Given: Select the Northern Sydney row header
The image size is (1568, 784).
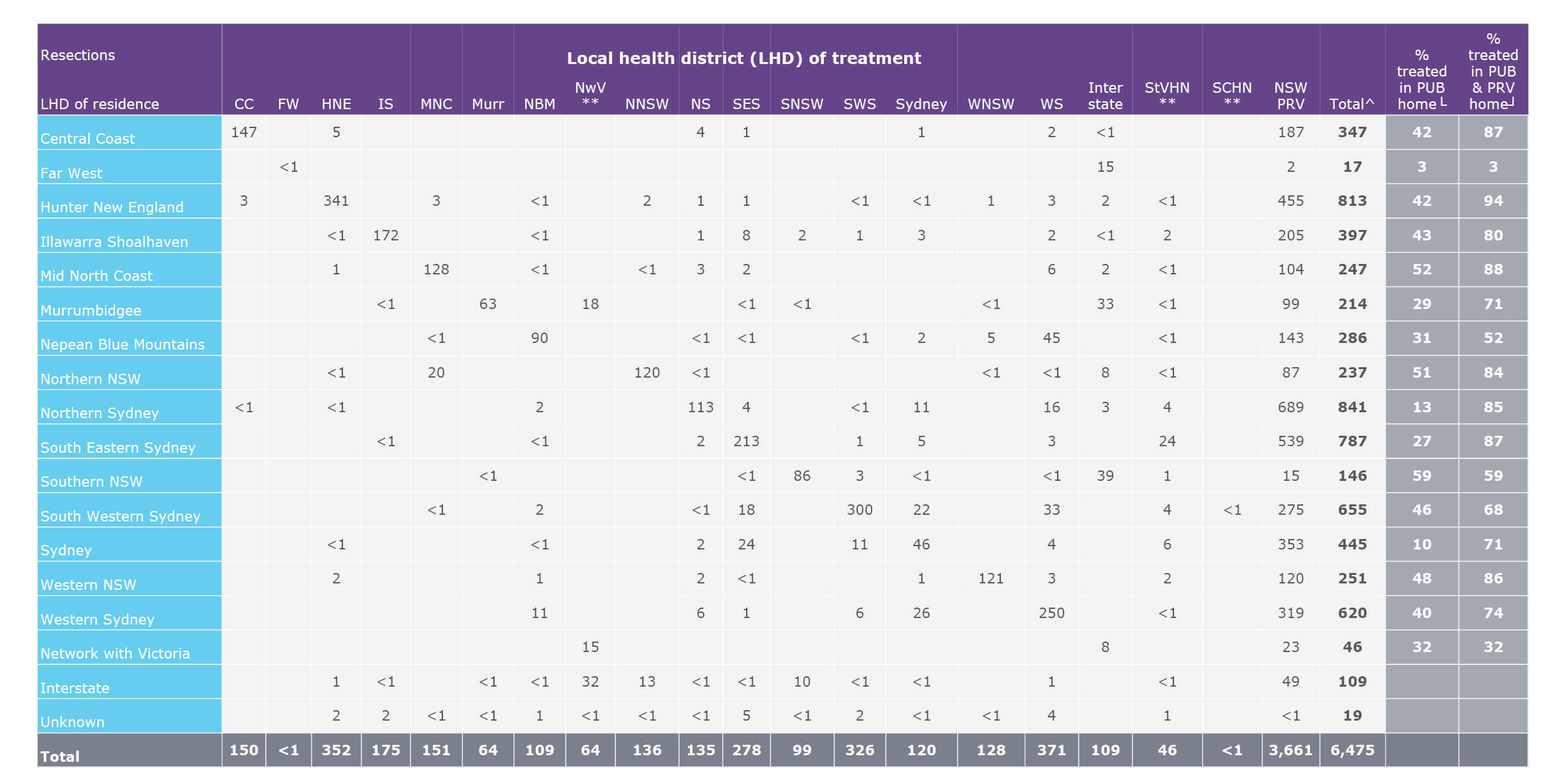Looking at the screenshot, I should click(99, 414).
